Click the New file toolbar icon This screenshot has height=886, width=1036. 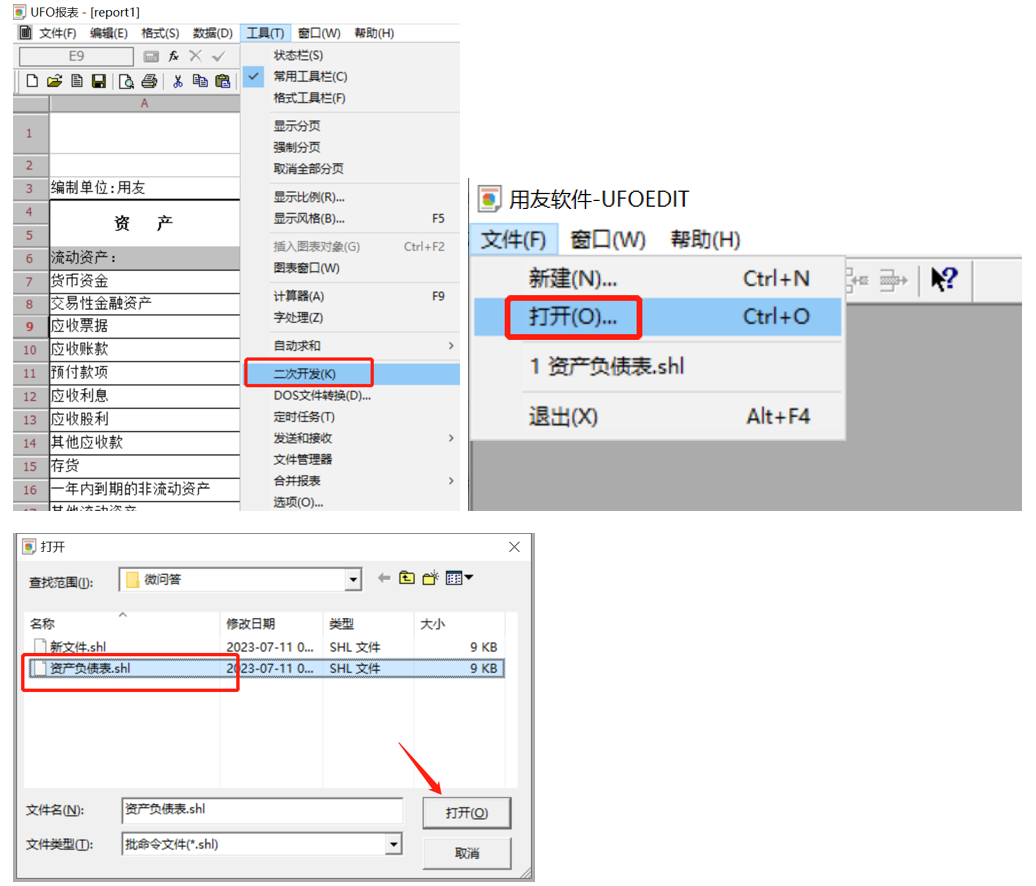32,81
